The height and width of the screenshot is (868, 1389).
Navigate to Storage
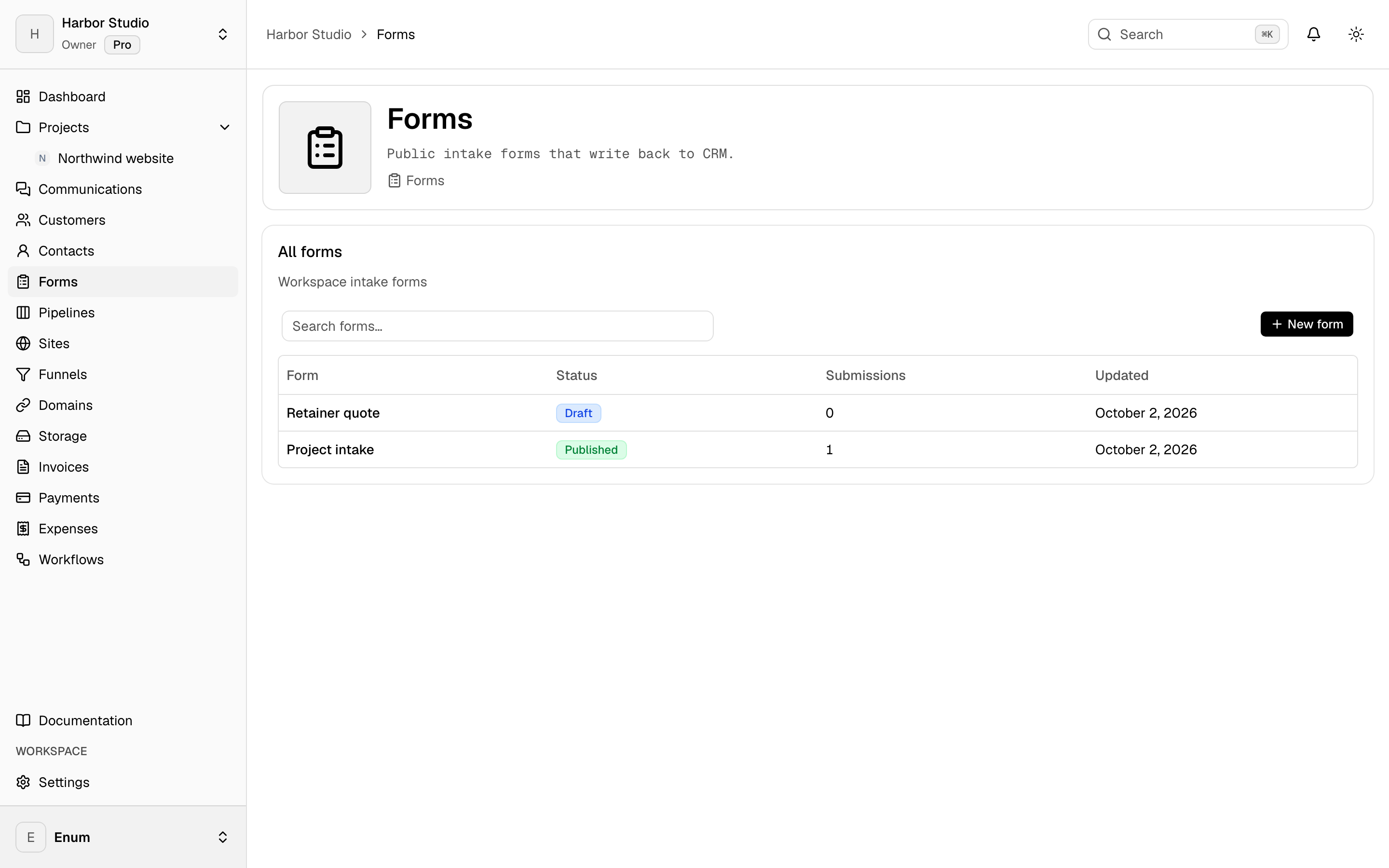(123, 436)
